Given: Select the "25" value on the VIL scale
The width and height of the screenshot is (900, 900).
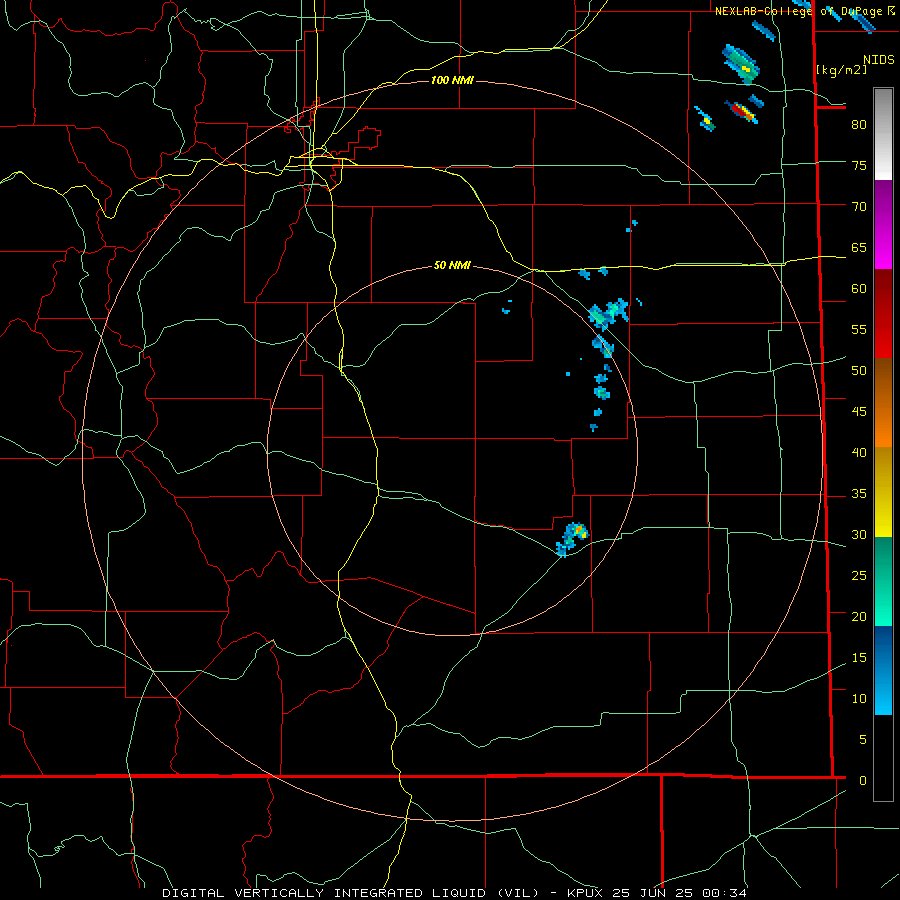Looking at the screenshot, I should (x=859, y=576).
